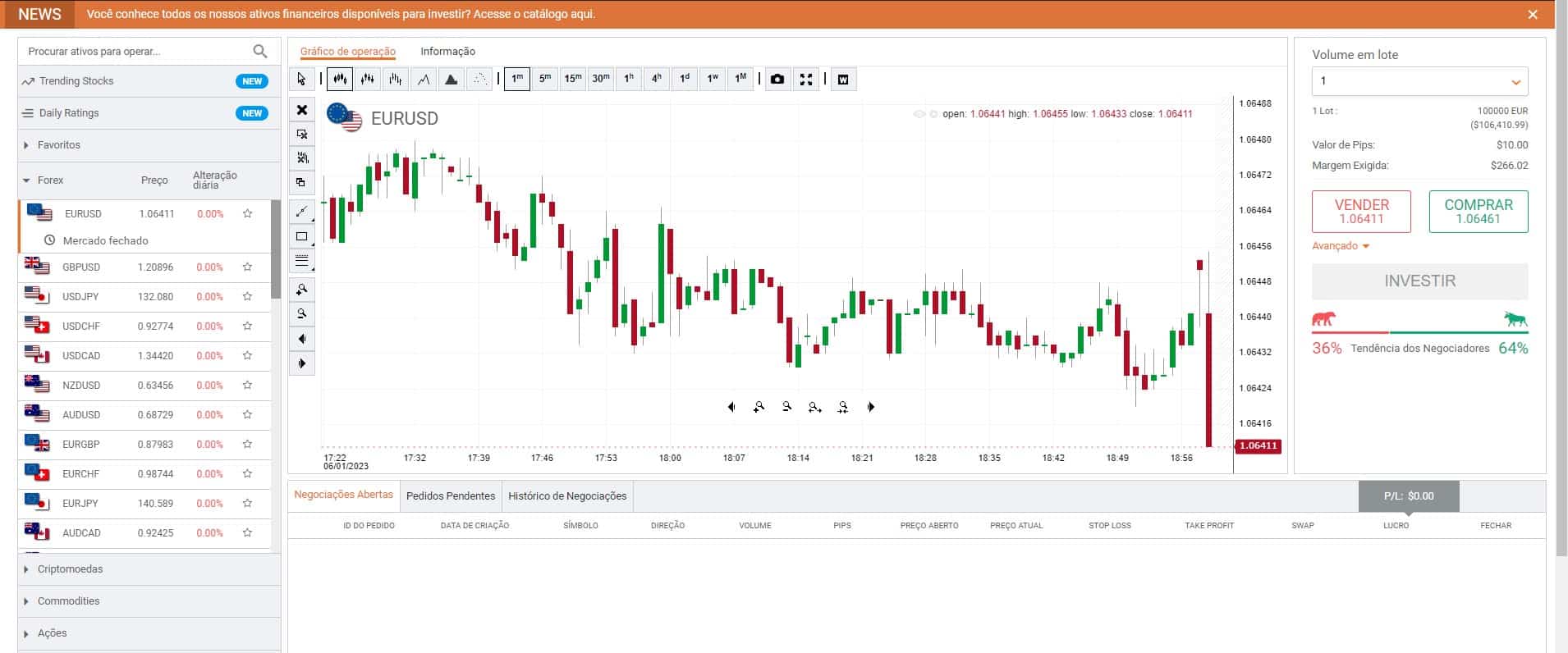This screenshot has height=653, width=1568.
Task: Toggle favorite star for GBPUSD
Action: click(247, 267)
